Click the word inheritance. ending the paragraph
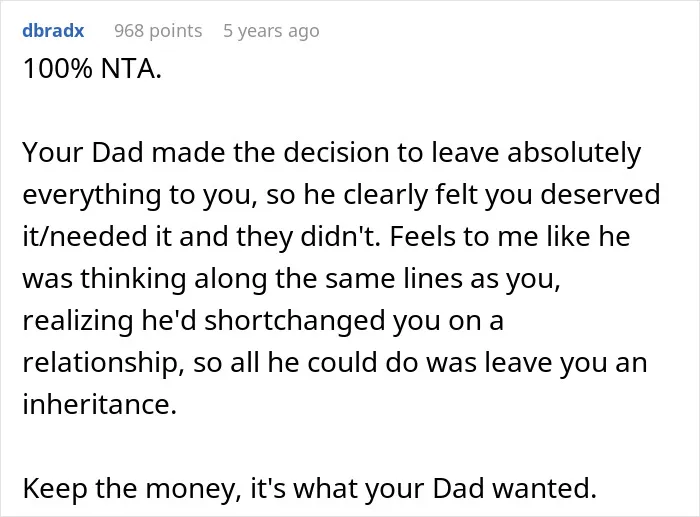Viewport: 700px width, 517px height. point(100,404)
